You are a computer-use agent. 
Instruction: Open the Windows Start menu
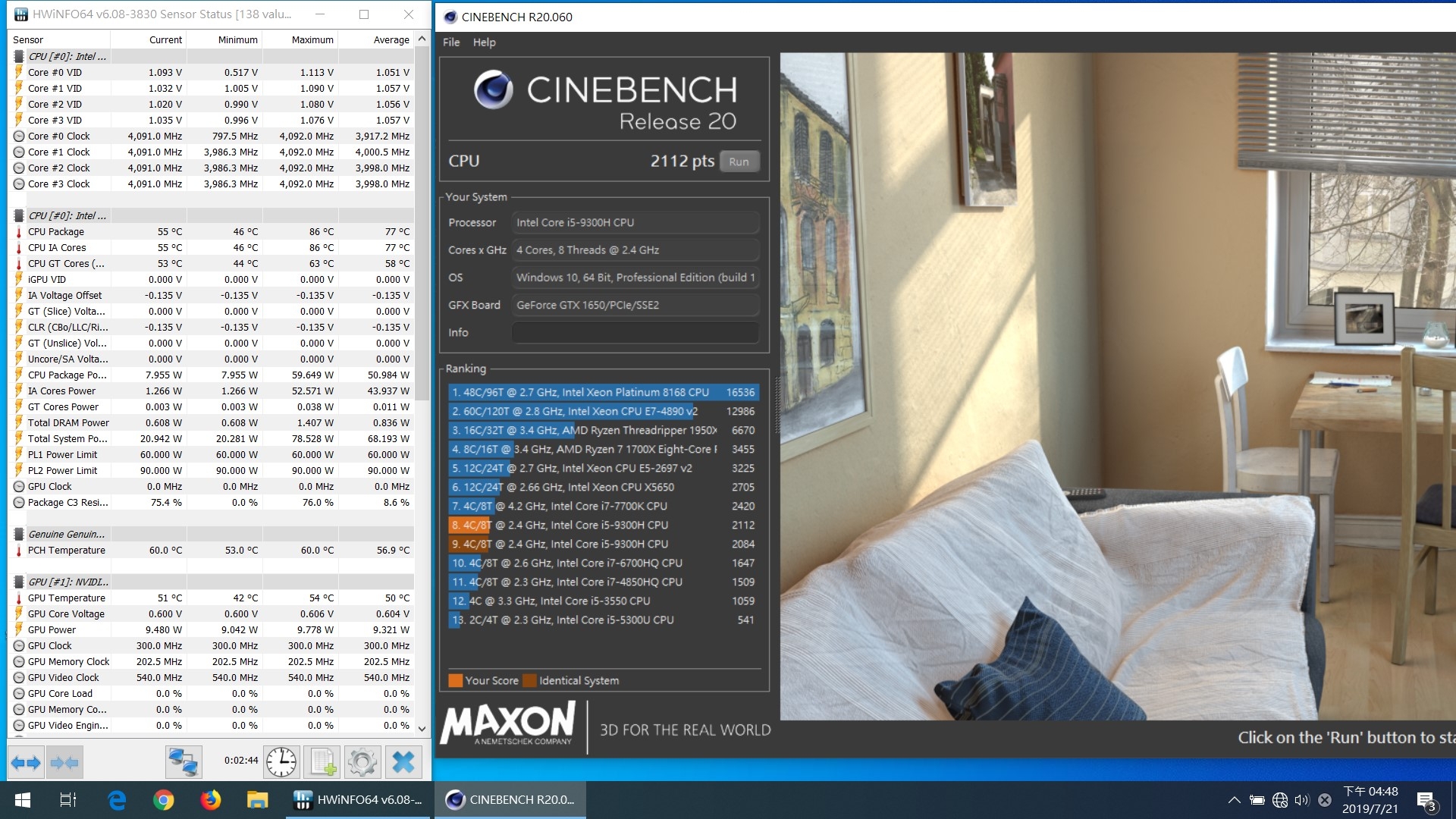coord(23,800)
